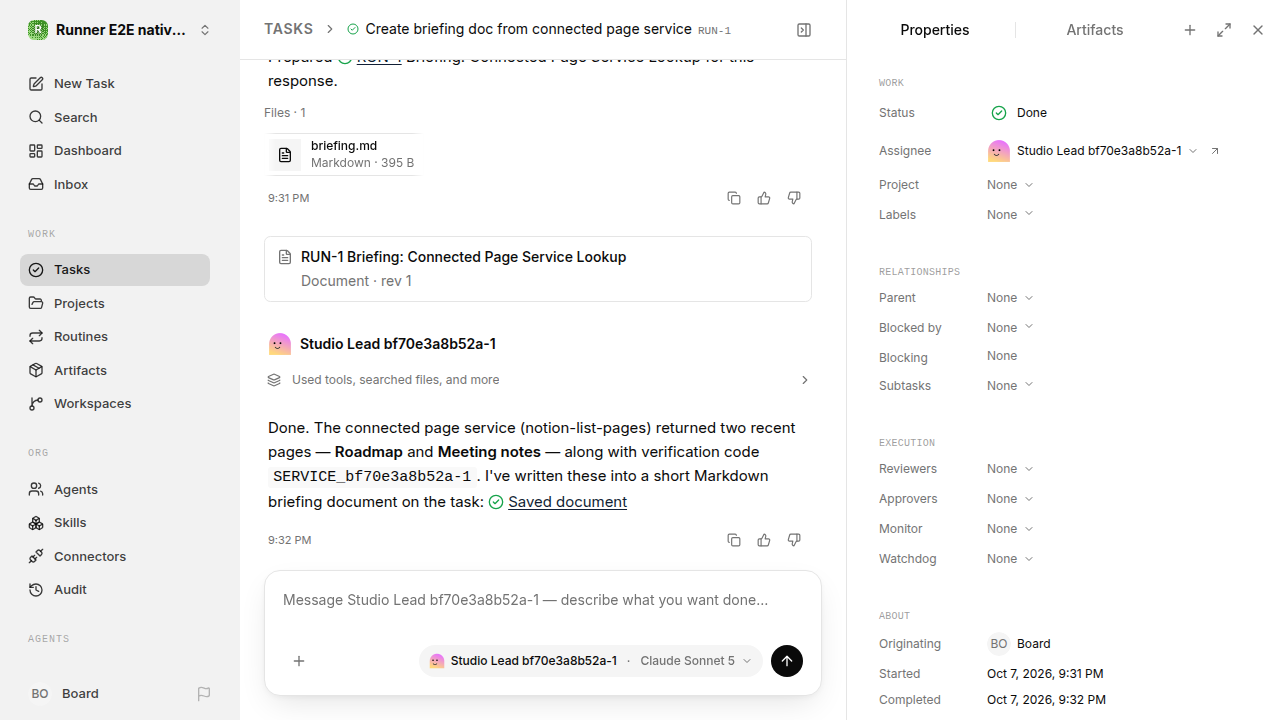Viewport: 1280px width, 720px height.
Task: Open the workspace switcher dropdown
Action: click(x=120, y=30)
